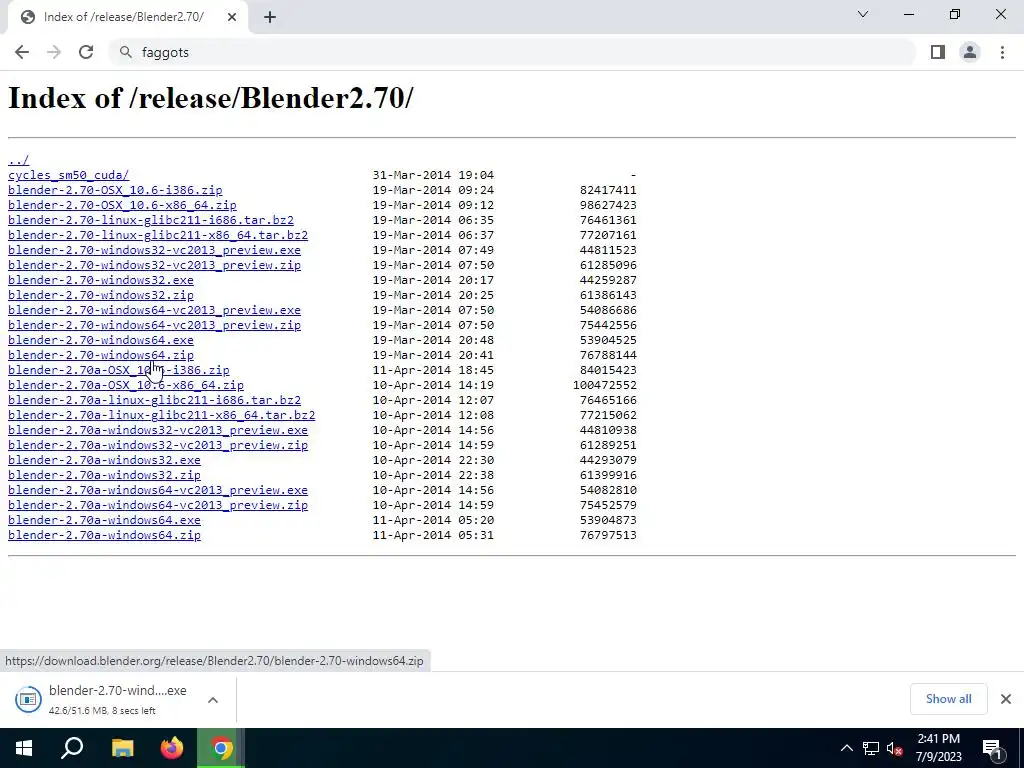Image resolution: width=1024 pixels, height=768 pixels.
Task: Download blender-2.70-linux-glibc211-i686.tar.bz2
Action: 151,220
